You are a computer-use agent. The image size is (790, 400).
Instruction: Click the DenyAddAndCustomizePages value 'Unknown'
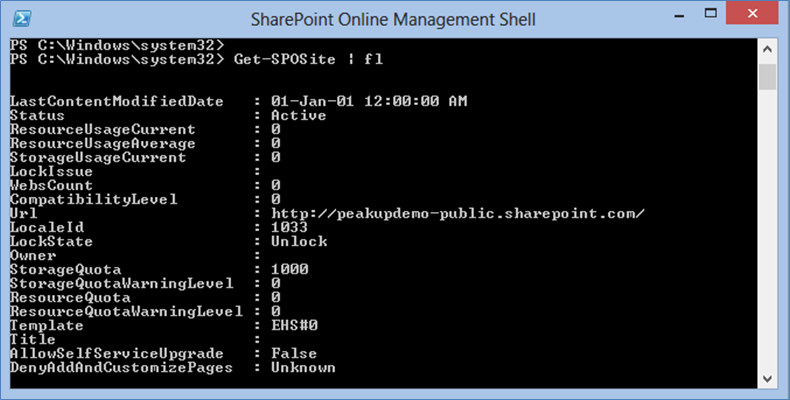point(303,368)
